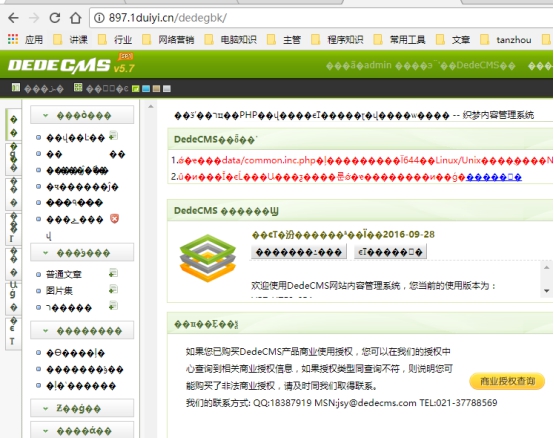Click the down arrow of the welcome message scrollbar
The width and height of the screenshot is (554, 438).
pos(547,291)
